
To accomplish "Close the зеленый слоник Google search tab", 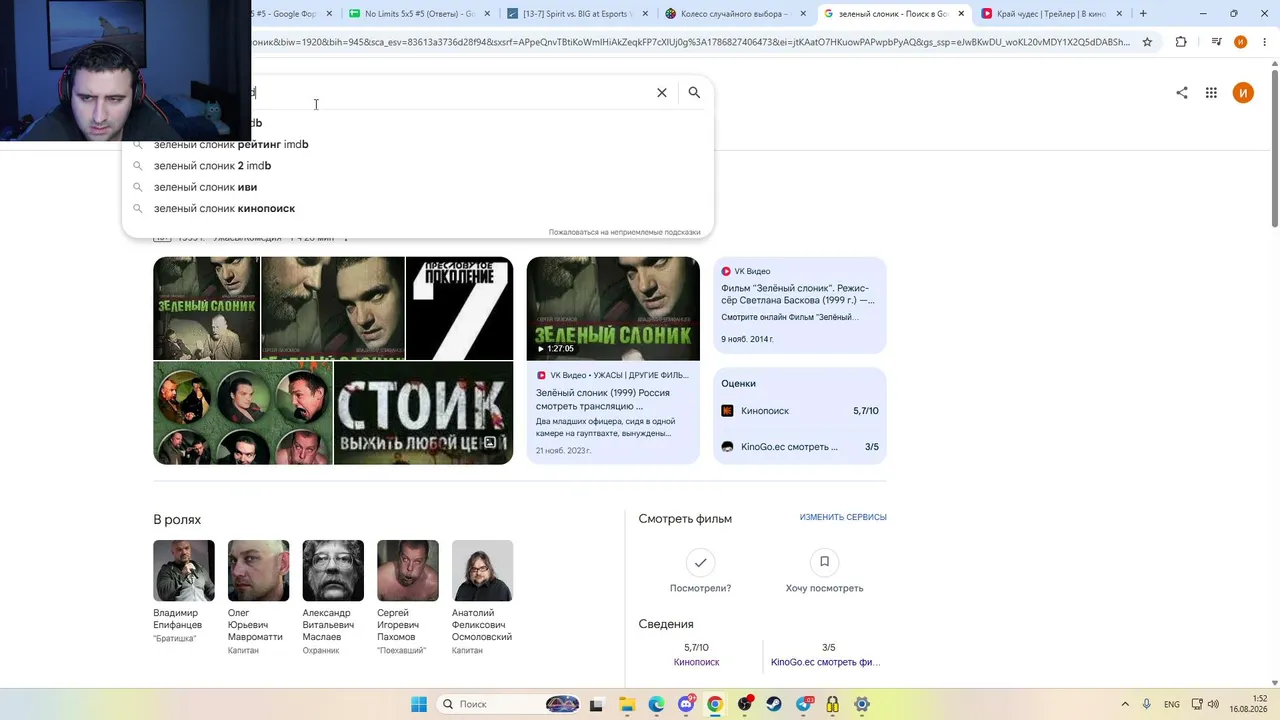I will pos(962,14).
